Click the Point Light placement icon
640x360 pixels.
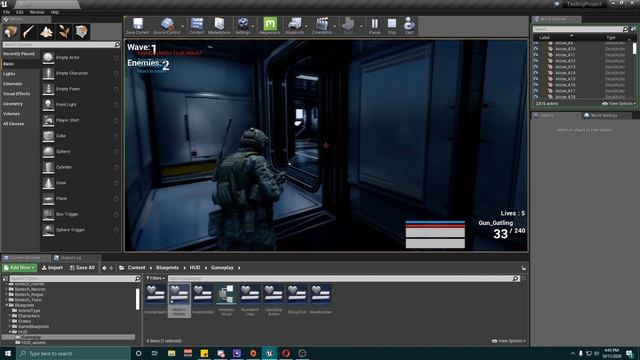(x=48, y=104)
